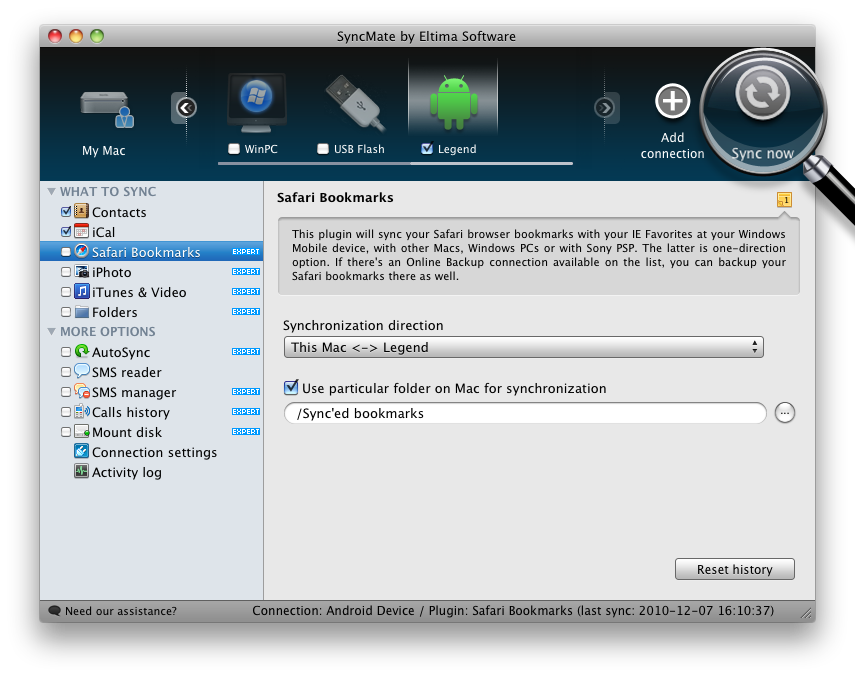Click the Sync'ed bookmarks folder path field
Image resolution: width=855 pixels, height=677 pixels.
(x=525, y=413)
